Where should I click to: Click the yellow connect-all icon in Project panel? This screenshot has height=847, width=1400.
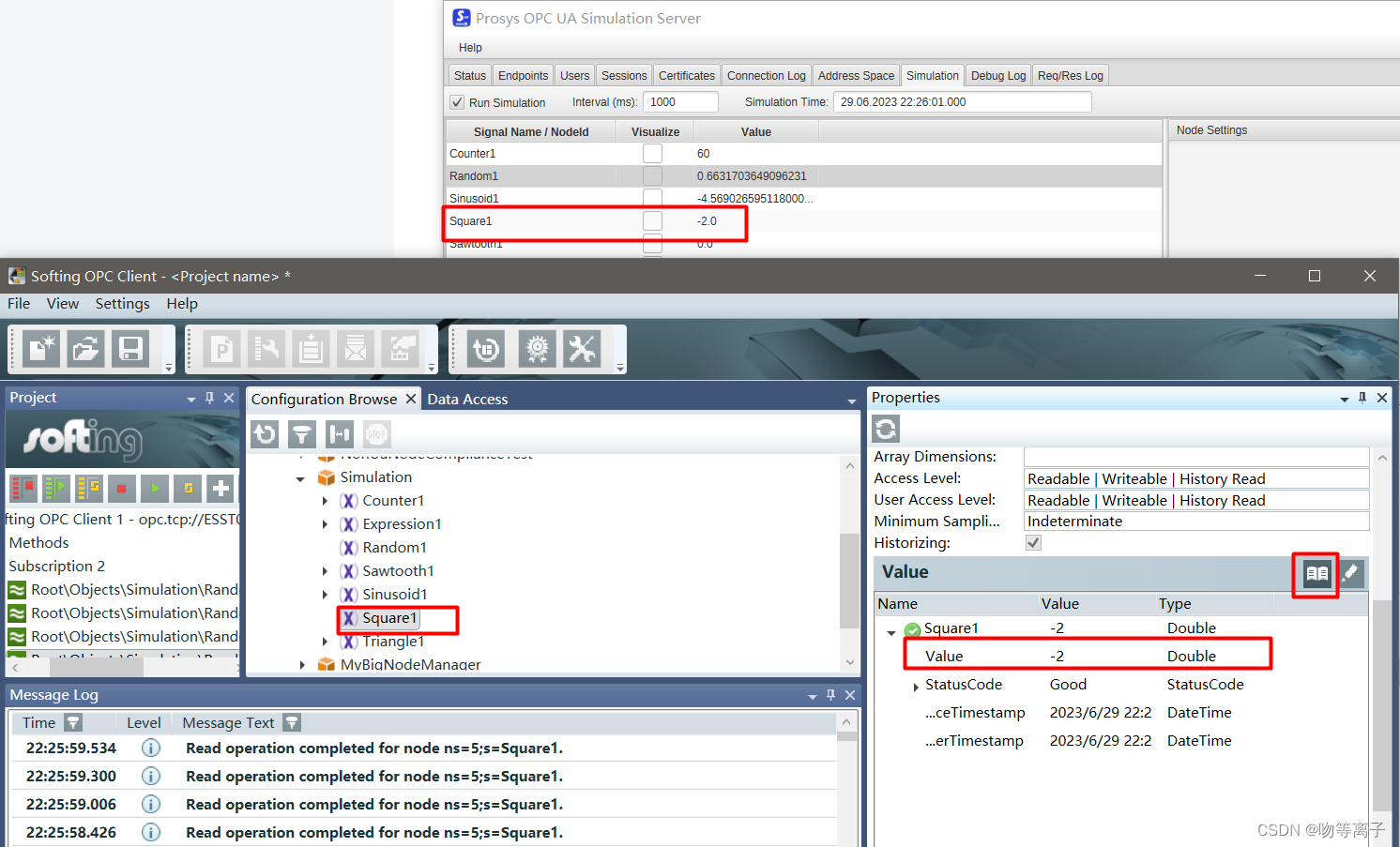pos(89,488)
